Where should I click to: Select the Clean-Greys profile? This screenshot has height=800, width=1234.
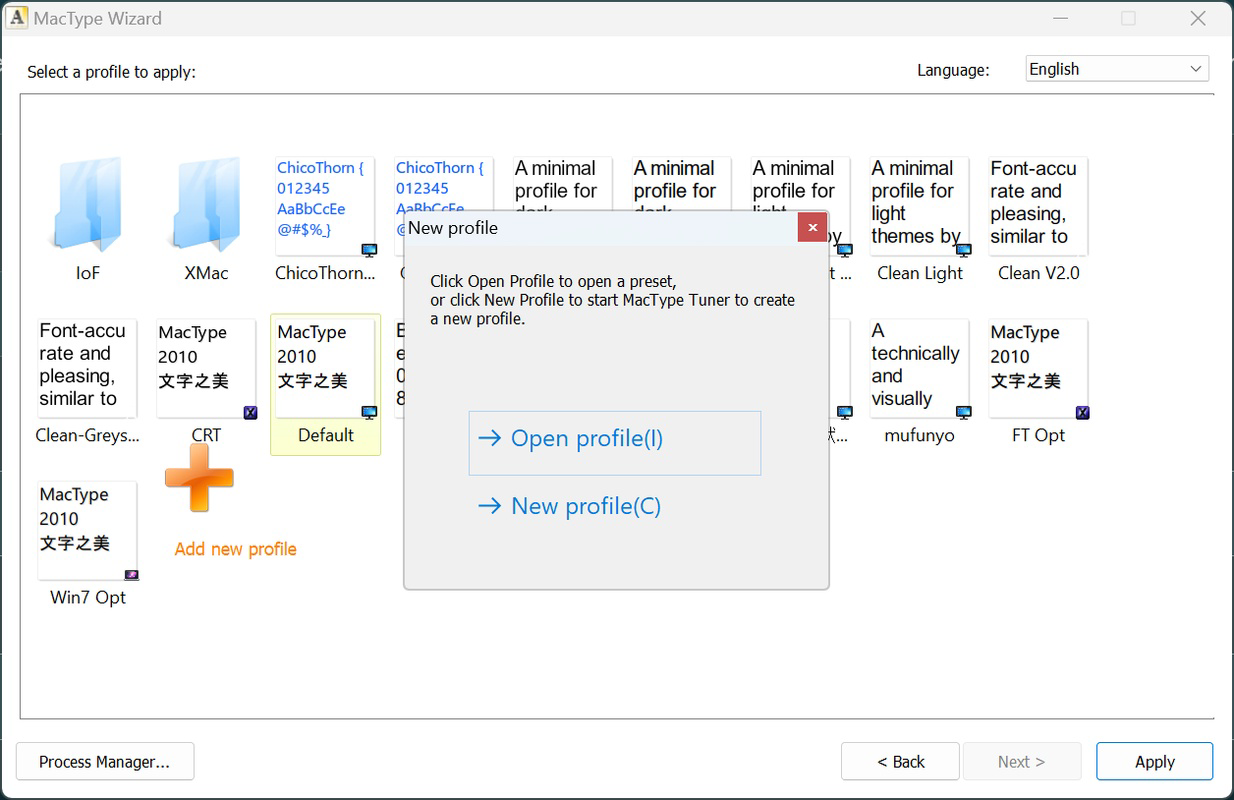pyautogui.click(x=86, y=368)
